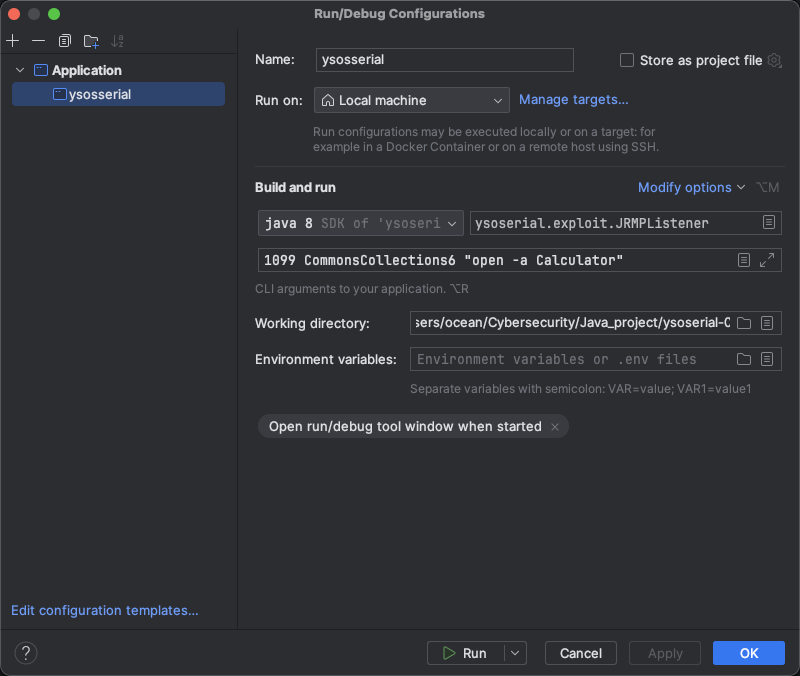Expand the program arguments field

pos(767,260)
